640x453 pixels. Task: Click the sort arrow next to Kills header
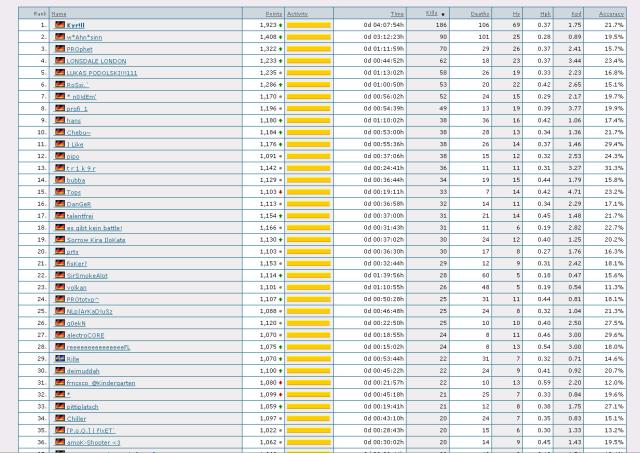442,13
